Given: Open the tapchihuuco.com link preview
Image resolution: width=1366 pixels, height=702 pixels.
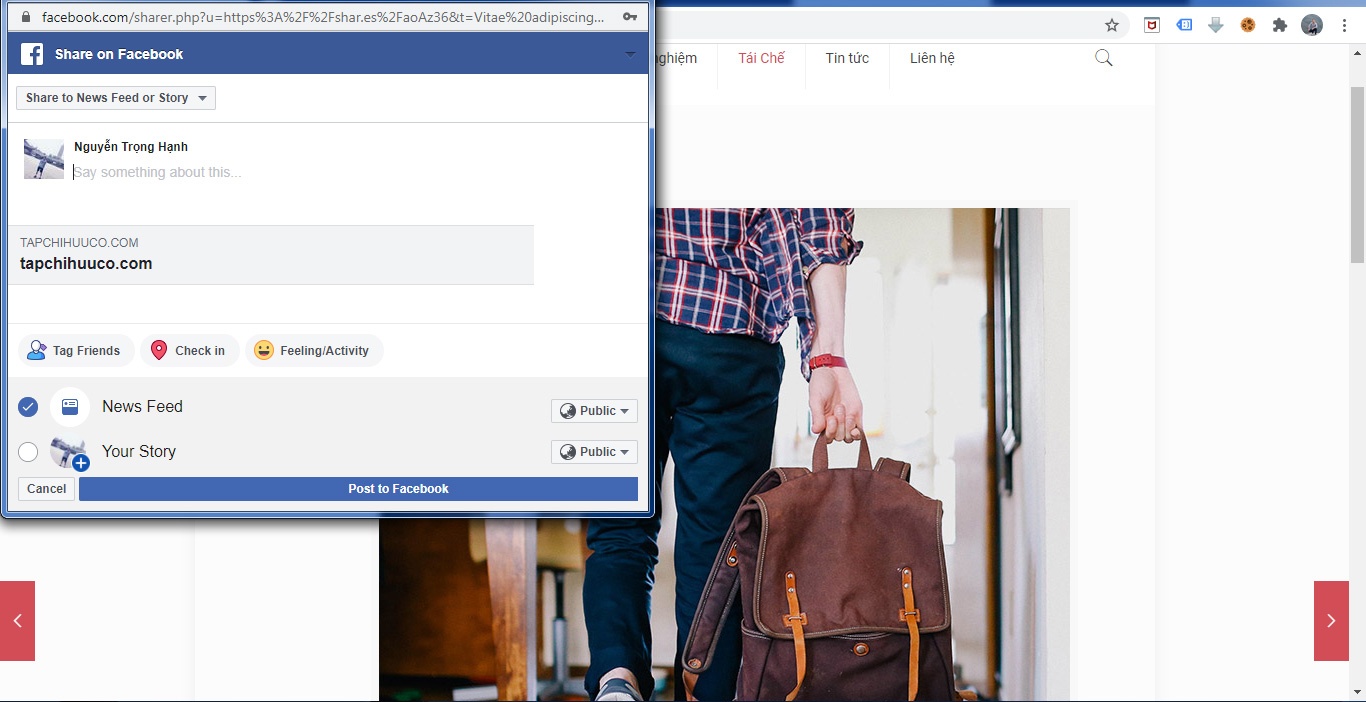Looking at the screenshot, I should coord(271,255).
